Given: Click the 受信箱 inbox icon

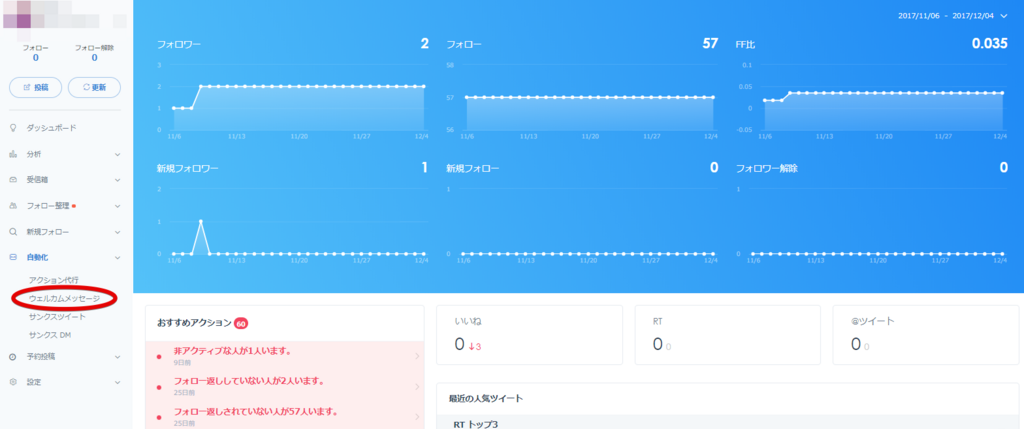Looking at the screenshot, I should (x=13, y=180).
